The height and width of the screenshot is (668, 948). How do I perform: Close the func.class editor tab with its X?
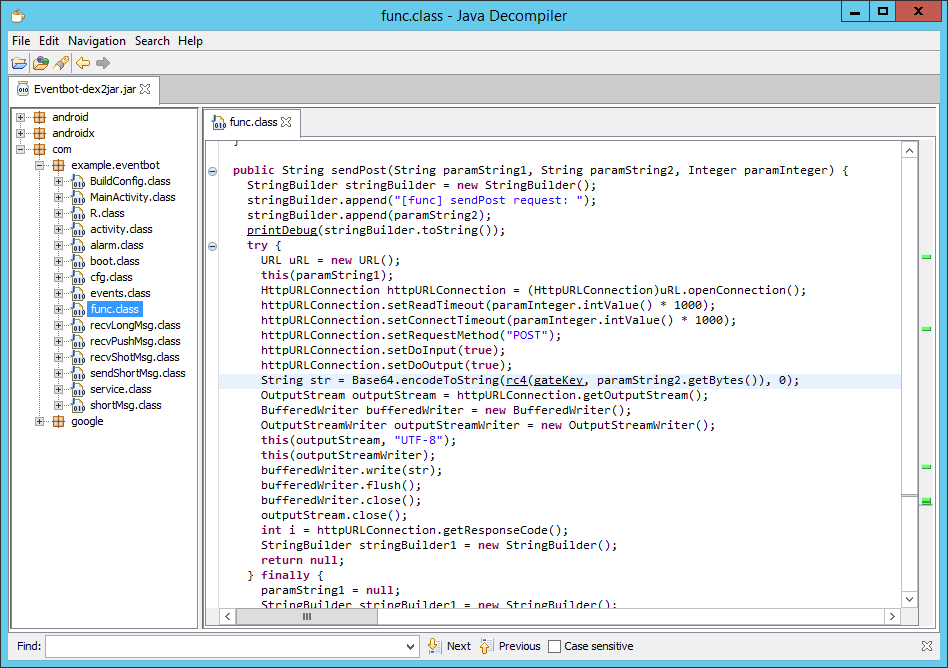pyautogui.click(x=286, y=122)
